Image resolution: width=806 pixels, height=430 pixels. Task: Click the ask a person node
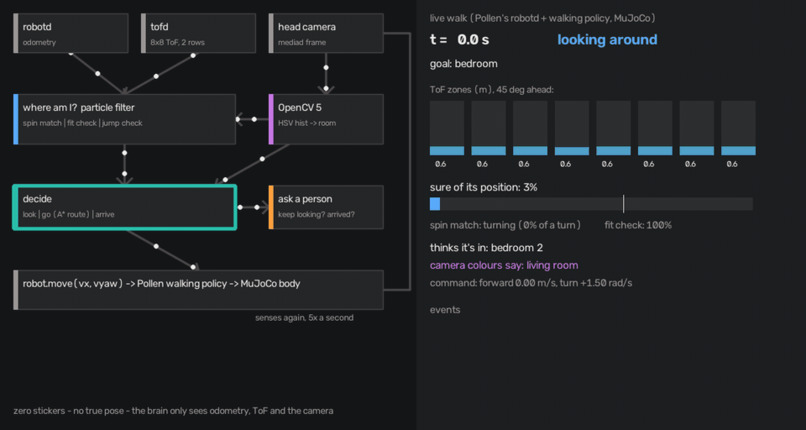pos(326,207)
